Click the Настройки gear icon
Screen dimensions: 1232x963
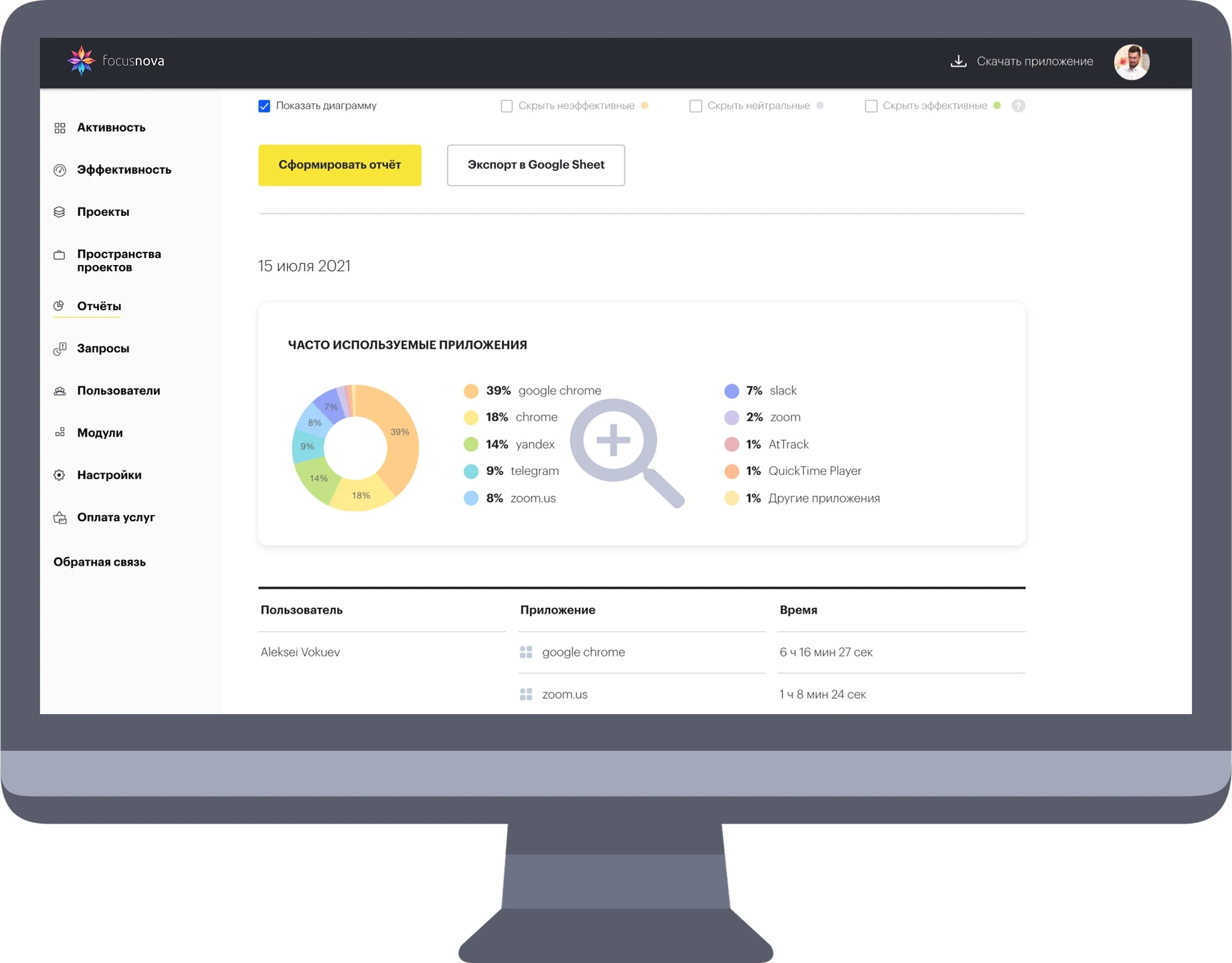(x=59, y=475)
